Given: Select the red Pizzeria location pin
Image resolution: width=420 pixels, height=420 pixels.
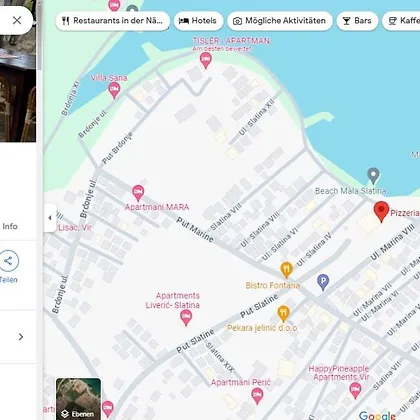Looking at the screenshot, I should 381,211.
